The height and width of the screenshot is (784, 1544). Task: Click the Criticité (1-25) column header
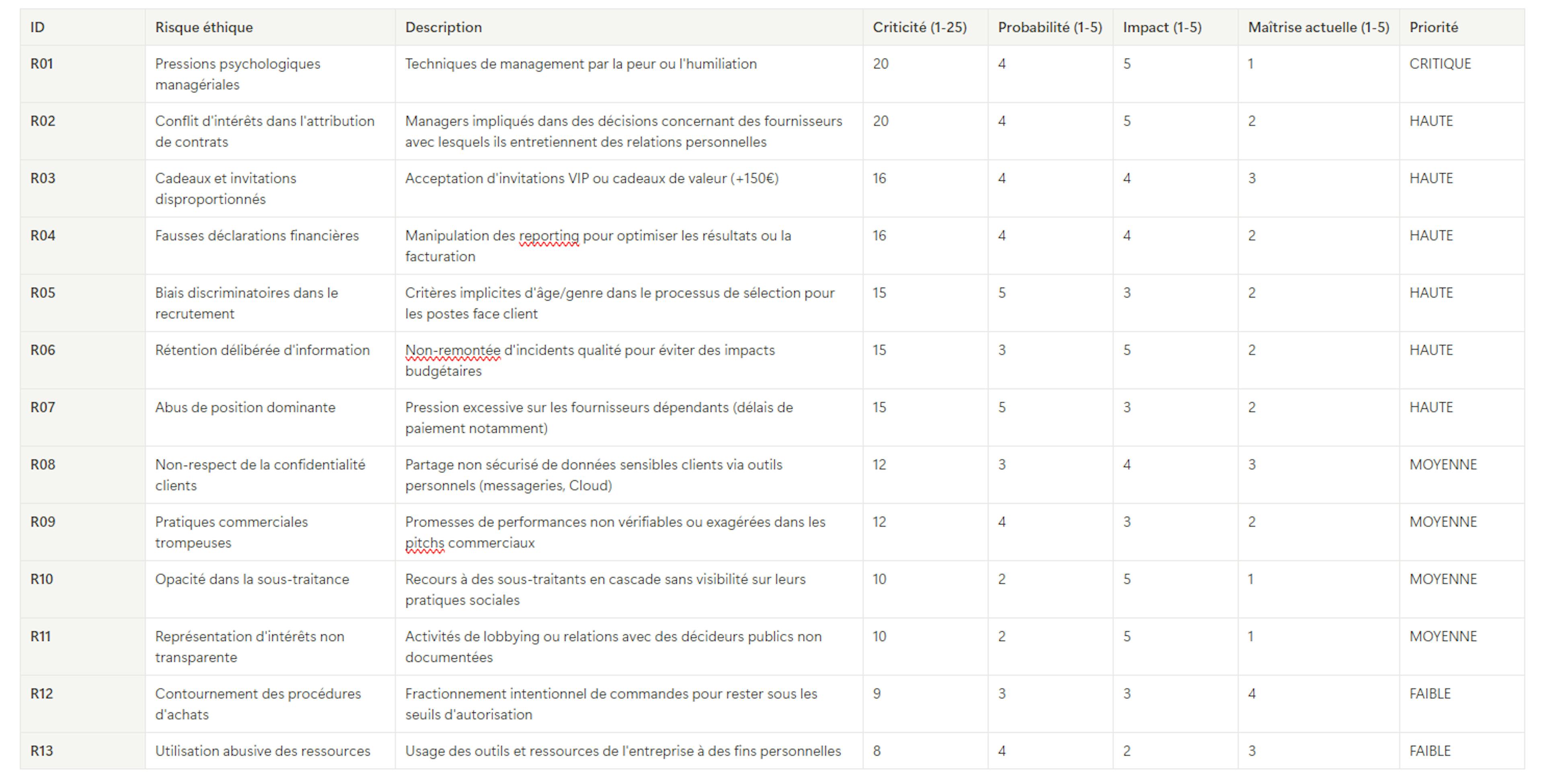[x=925, y=27]
